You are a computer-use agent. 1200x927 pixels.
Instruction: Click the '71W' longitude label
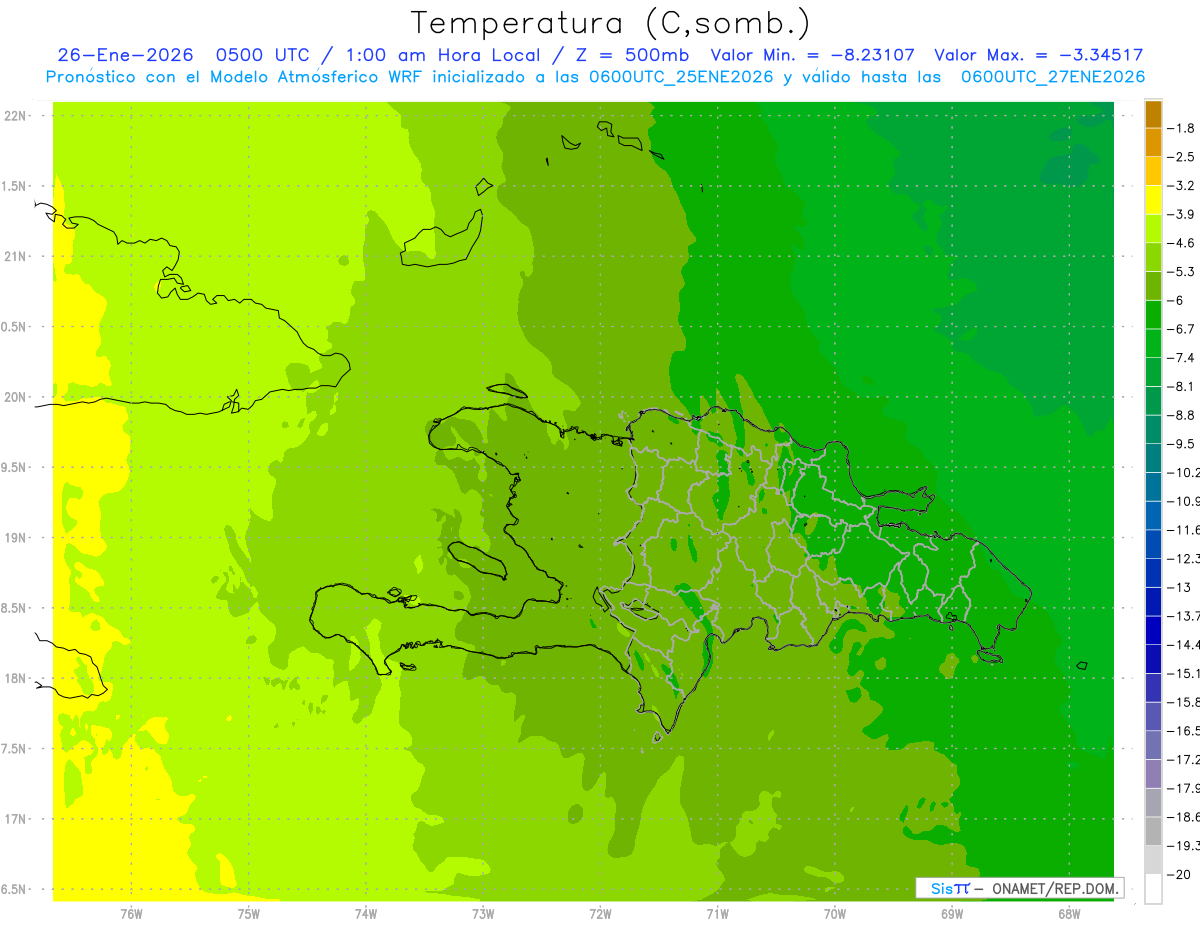coord(717,913)
